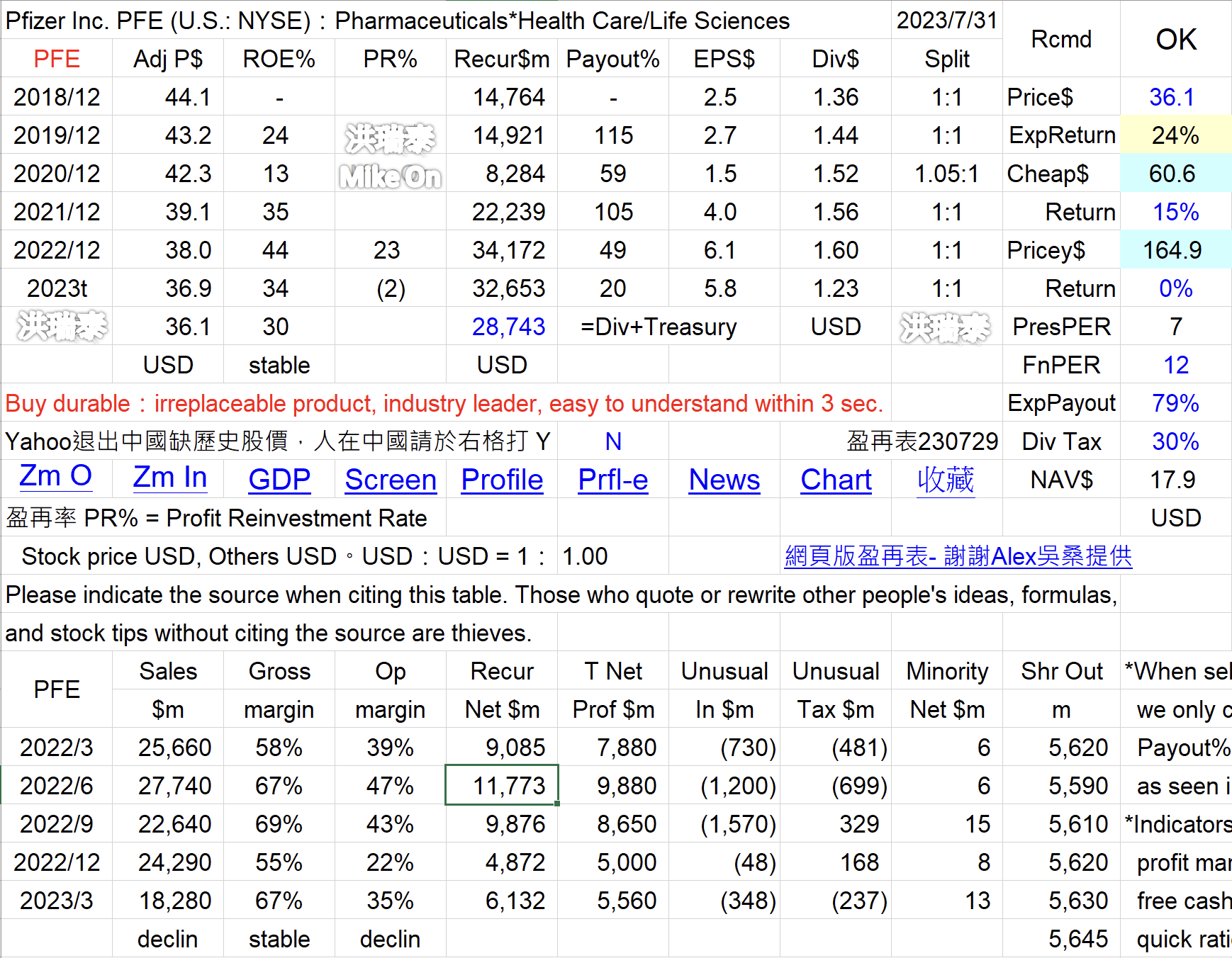Select the Payout% header cell
Viewport: 1232px width, 958px height.
(x=613, y=59)
